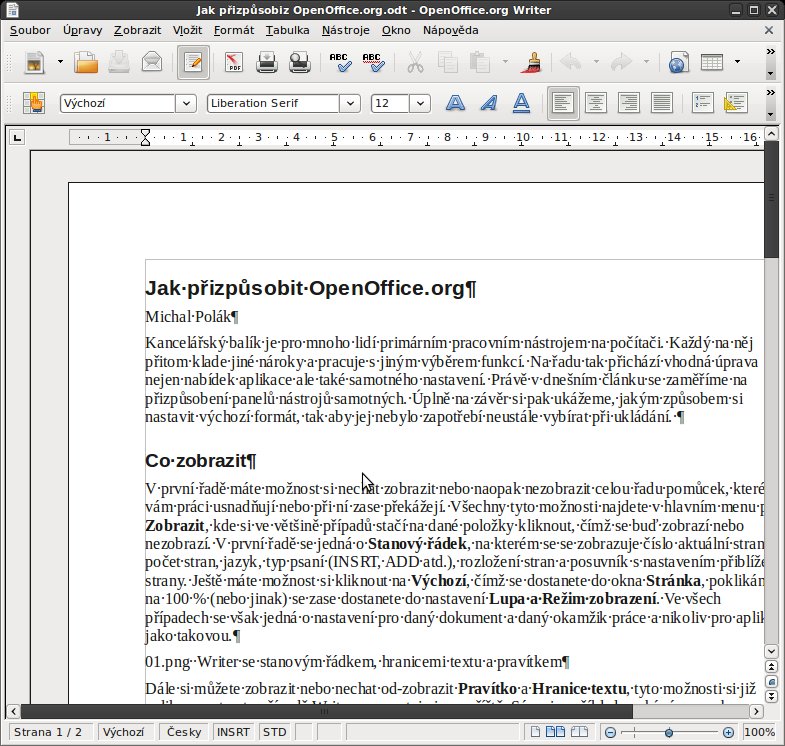Click the Insert Table icon

(712, 62)
